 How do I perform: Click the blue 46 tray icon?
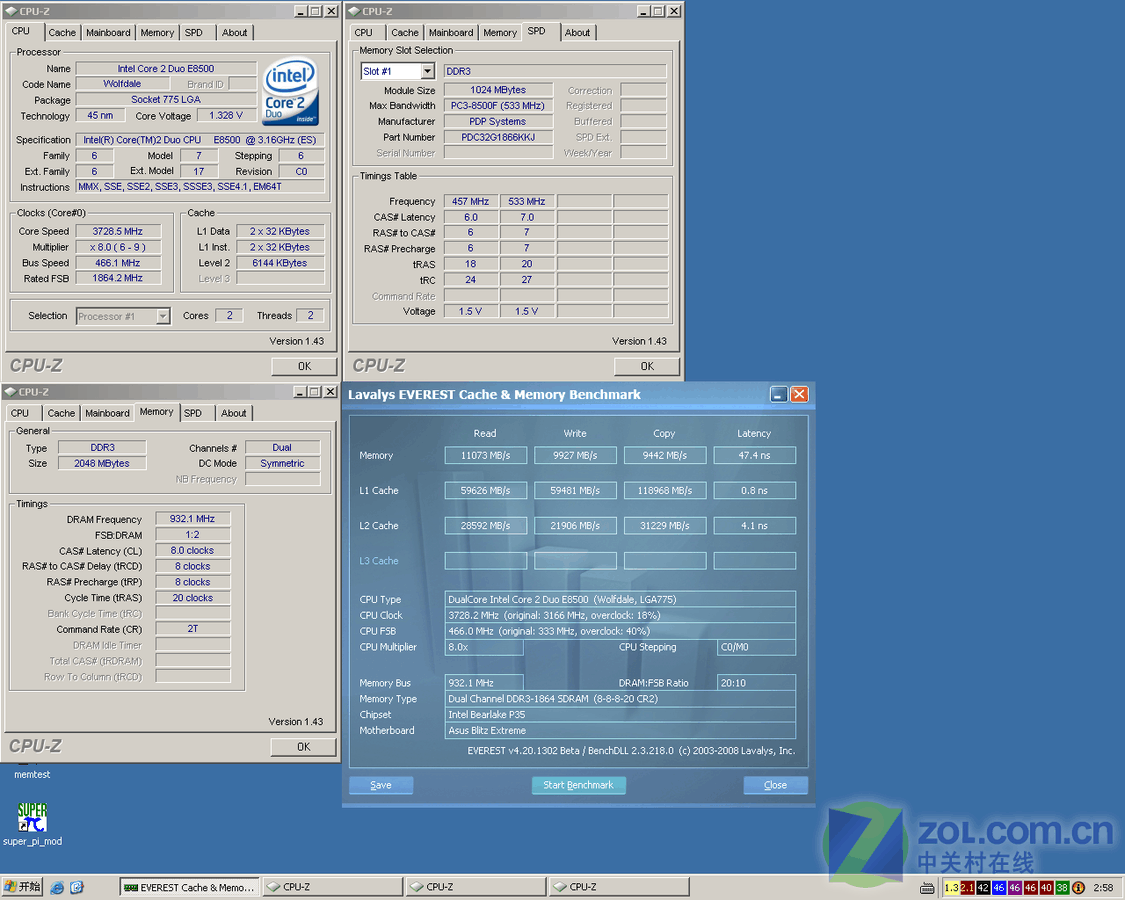pos(999,888)
